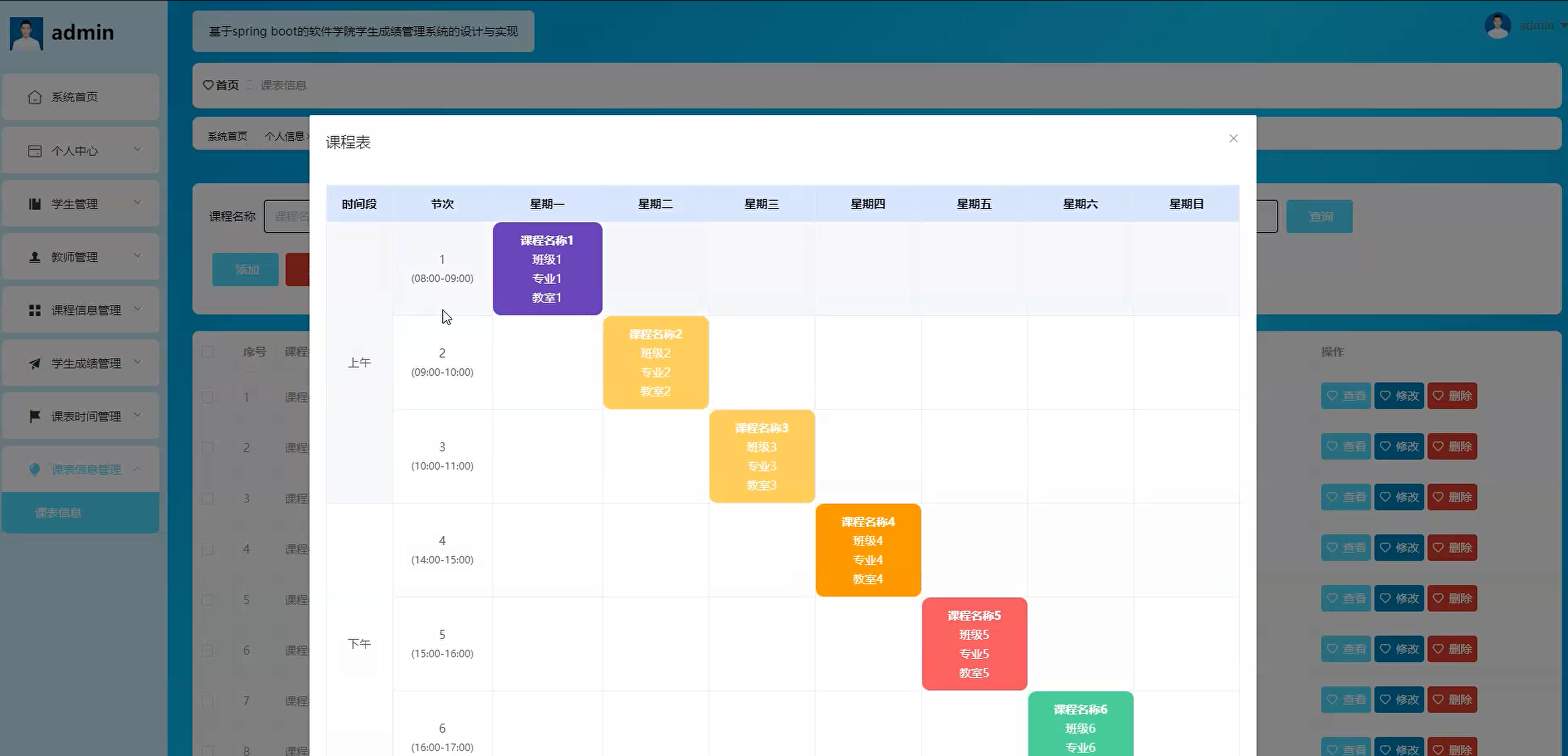Click the 节次 column header
Viewport: 1568px width, 756px height.
tap(442, 204)
